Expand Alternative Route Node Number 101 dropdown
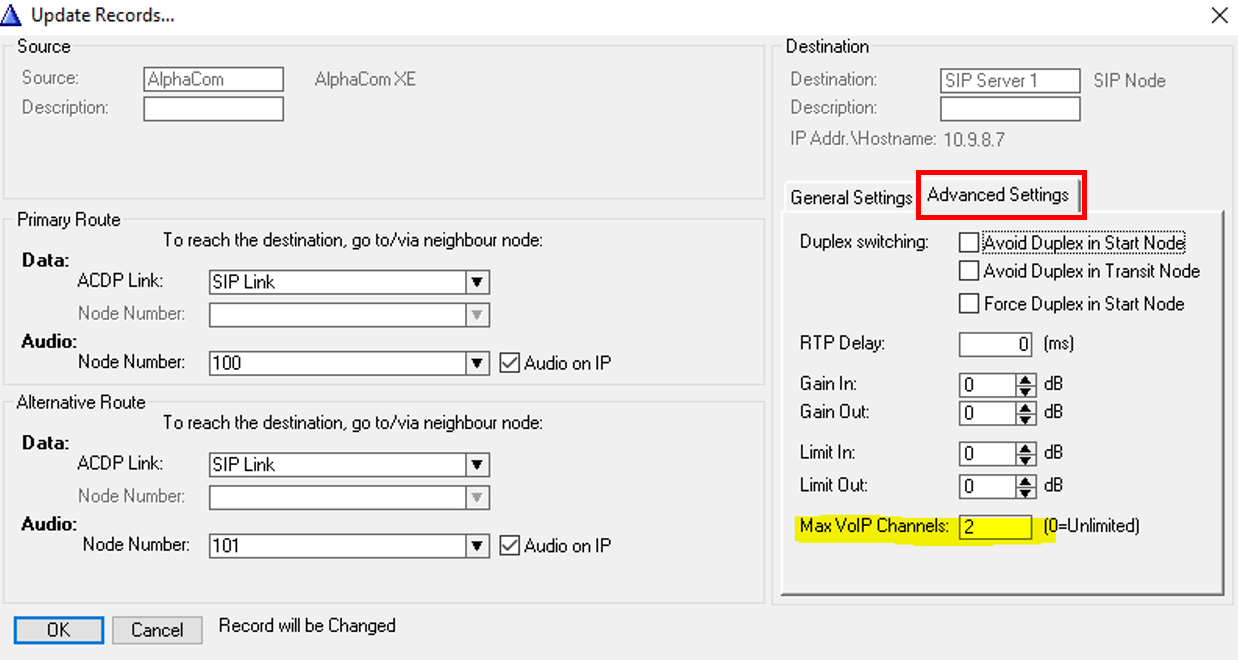1238x660 pixels. click(x=478, y=545)
